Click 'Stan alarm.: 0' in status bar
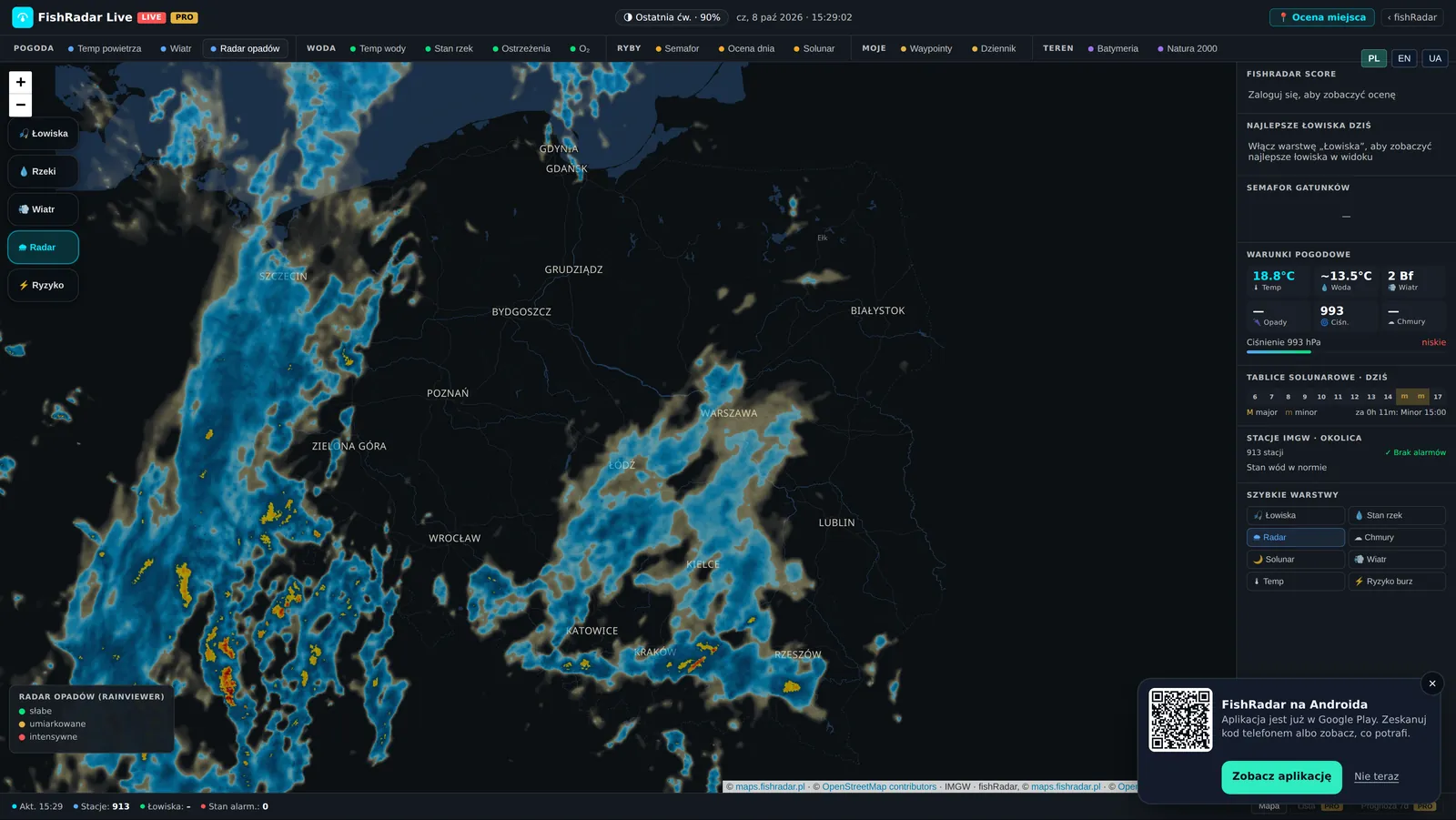Viewport: 1456px width, 820px height. pyautogui.click(x=234, y=806)
